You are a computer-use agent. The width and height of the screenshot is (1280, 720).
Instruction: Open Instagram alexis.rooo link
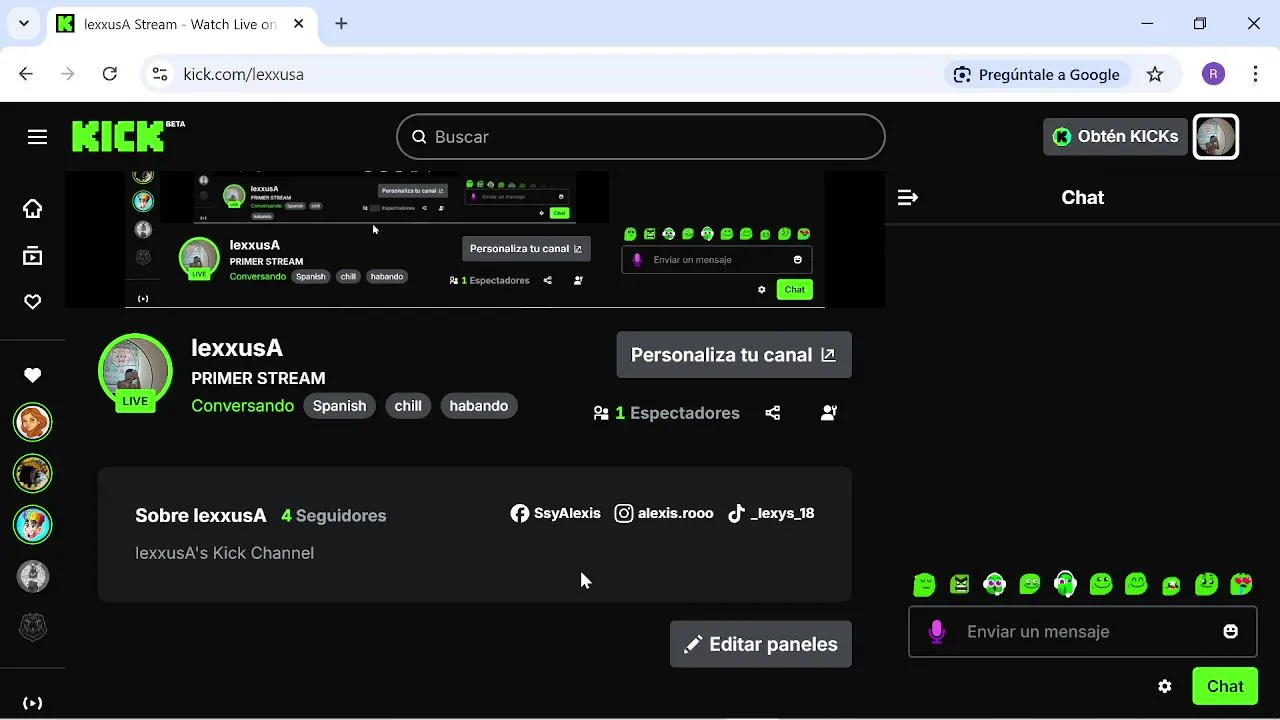click(x=664, y=513)
